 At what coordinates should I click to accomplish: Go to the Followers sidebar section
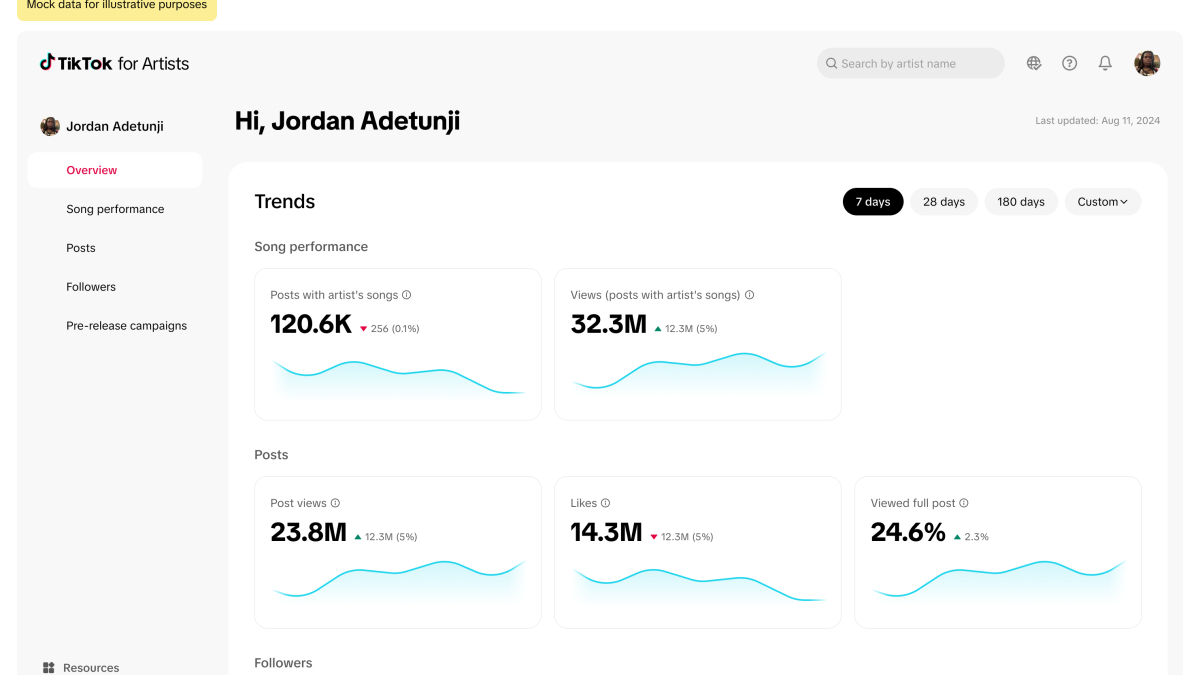(91, 287)
